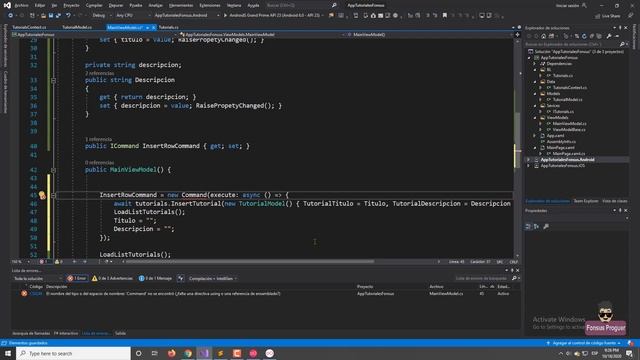The height and width of the screenshot is (360, 640).
Task: Click the Properties categorized icon
Action: (528, 226)
